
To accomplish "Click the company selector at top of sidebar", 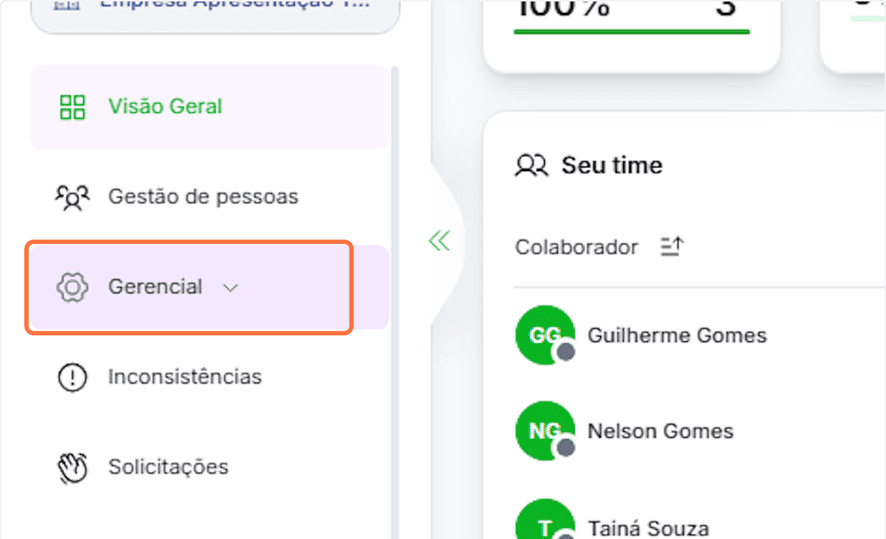I will [x=215, y=10].
